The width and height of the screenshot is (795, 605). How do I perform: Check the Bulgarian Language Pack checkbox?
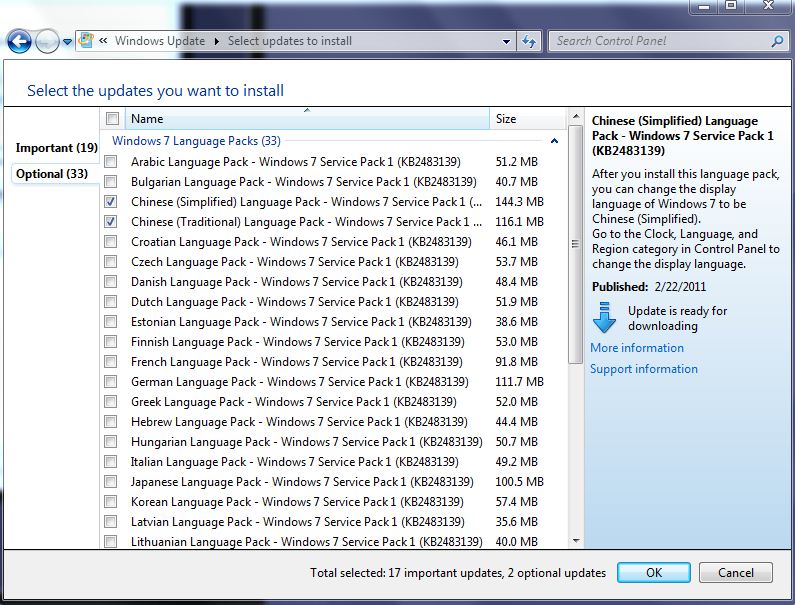click(x=111, y=182)
